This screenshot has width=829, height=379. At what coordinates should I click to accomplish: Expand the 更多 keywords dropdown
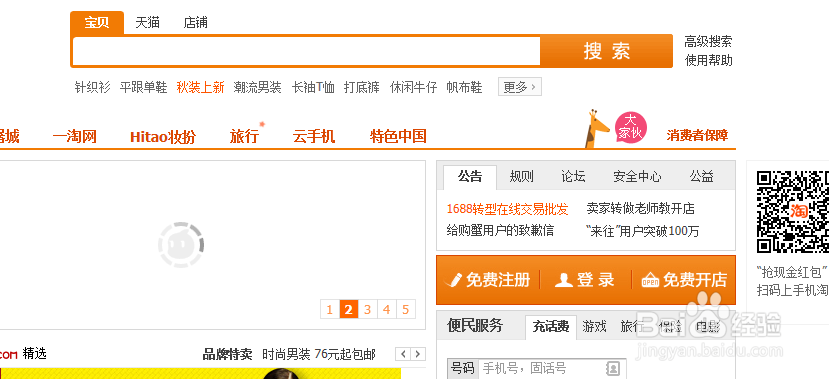coord(520,87)
